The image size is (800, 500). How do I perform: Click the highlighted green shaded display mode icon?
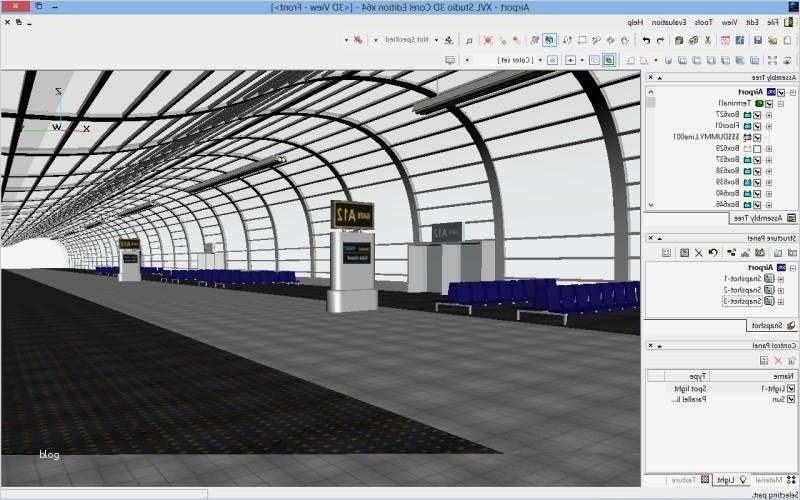coord(609,60)
